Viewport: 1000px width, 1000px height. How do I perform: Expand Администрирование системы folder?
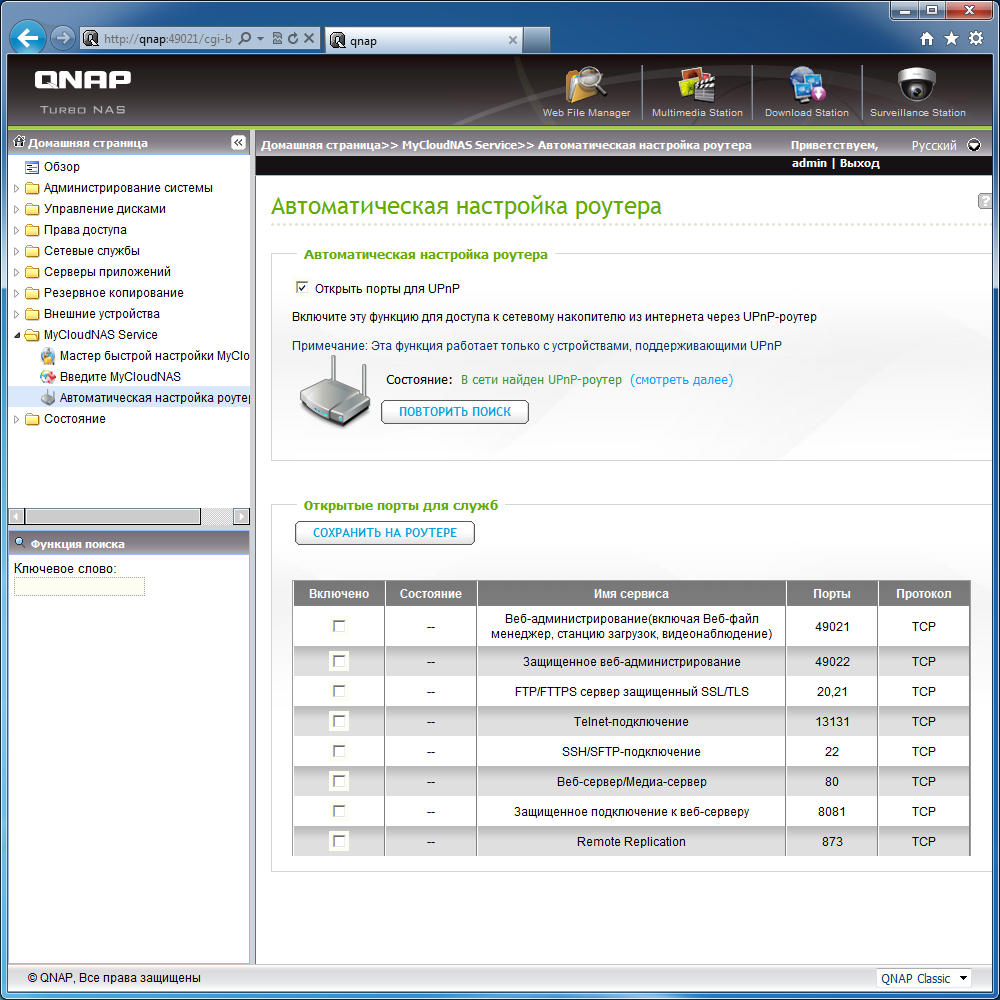pyautogui.click(x=17, y=188)
